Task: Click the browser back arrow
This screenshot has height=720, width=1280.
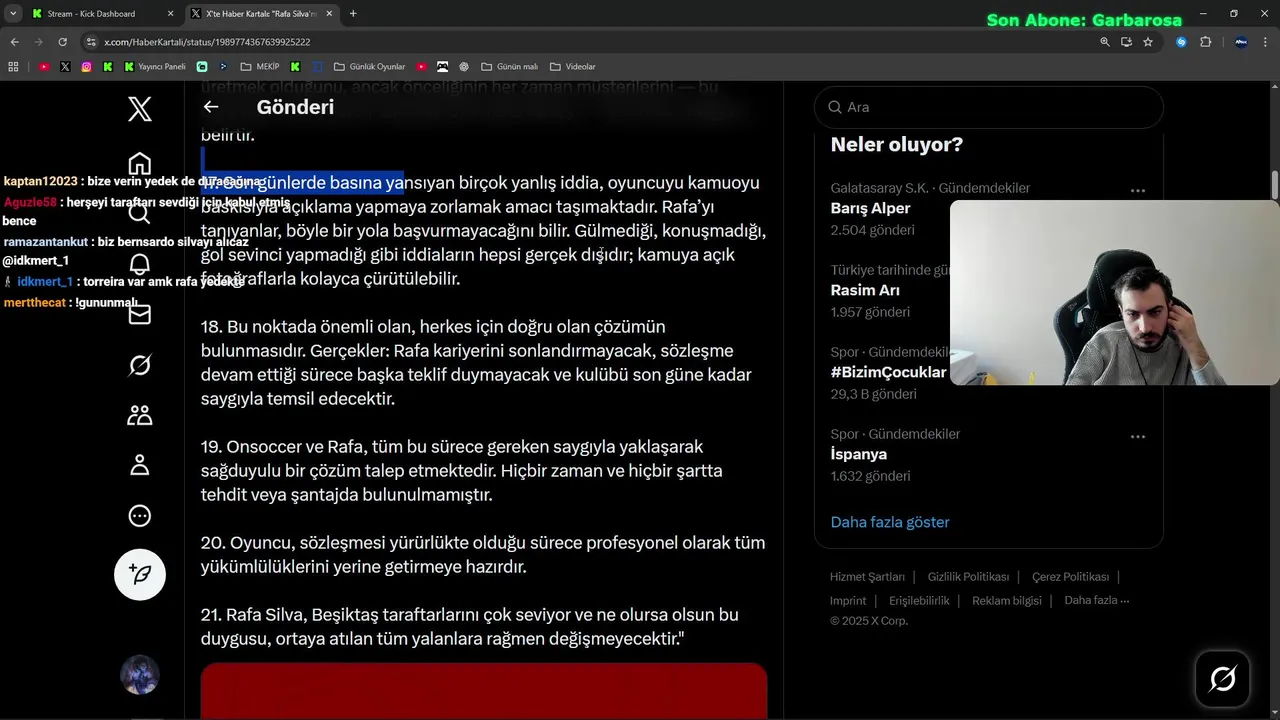Action: coord(14,42)
